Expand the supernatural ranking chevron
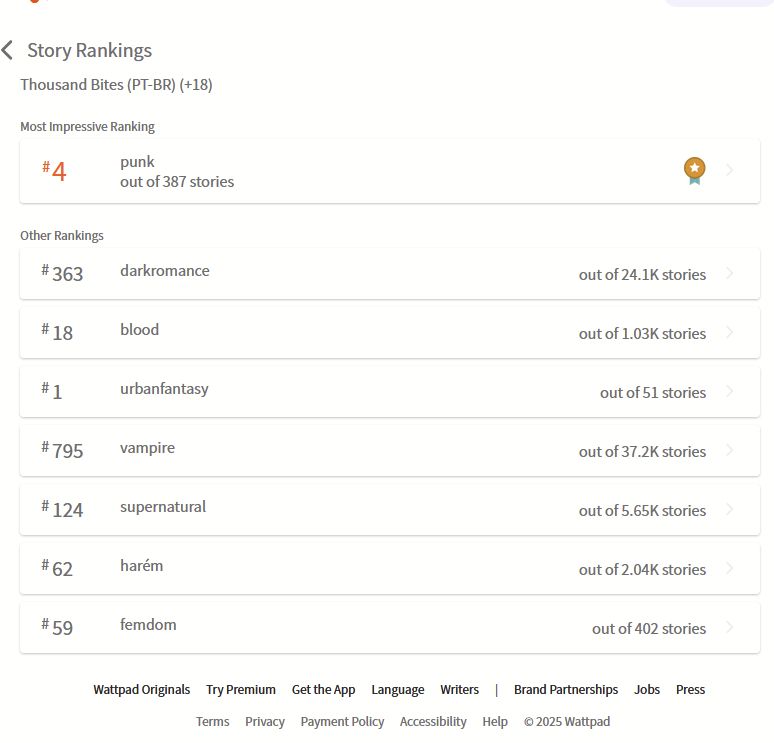 point(730,509)
